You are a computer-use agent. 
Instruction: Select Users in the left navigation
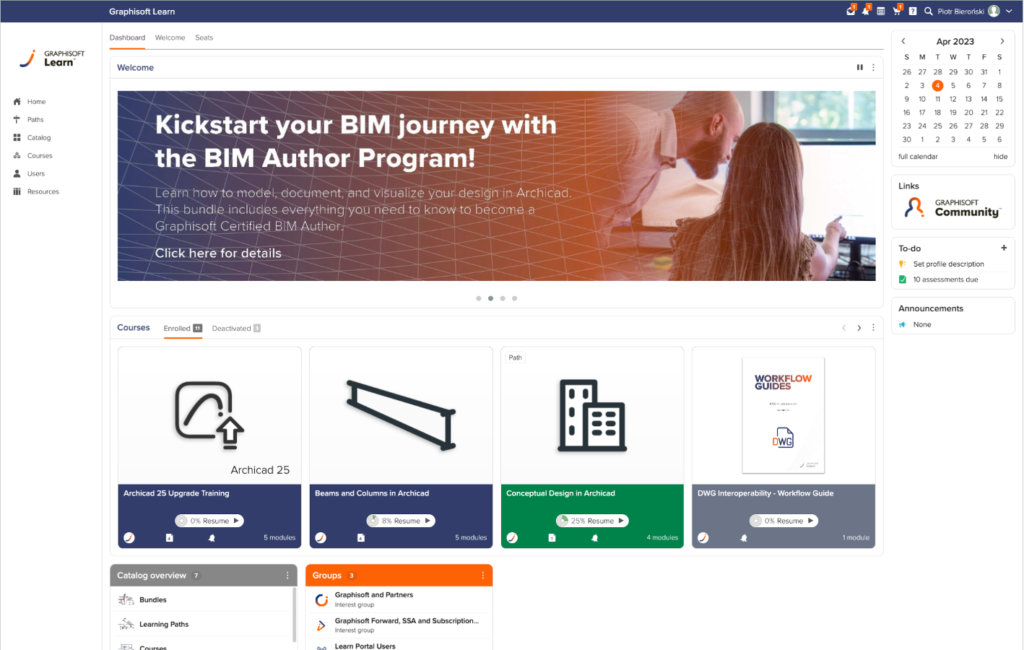point(36,173)
